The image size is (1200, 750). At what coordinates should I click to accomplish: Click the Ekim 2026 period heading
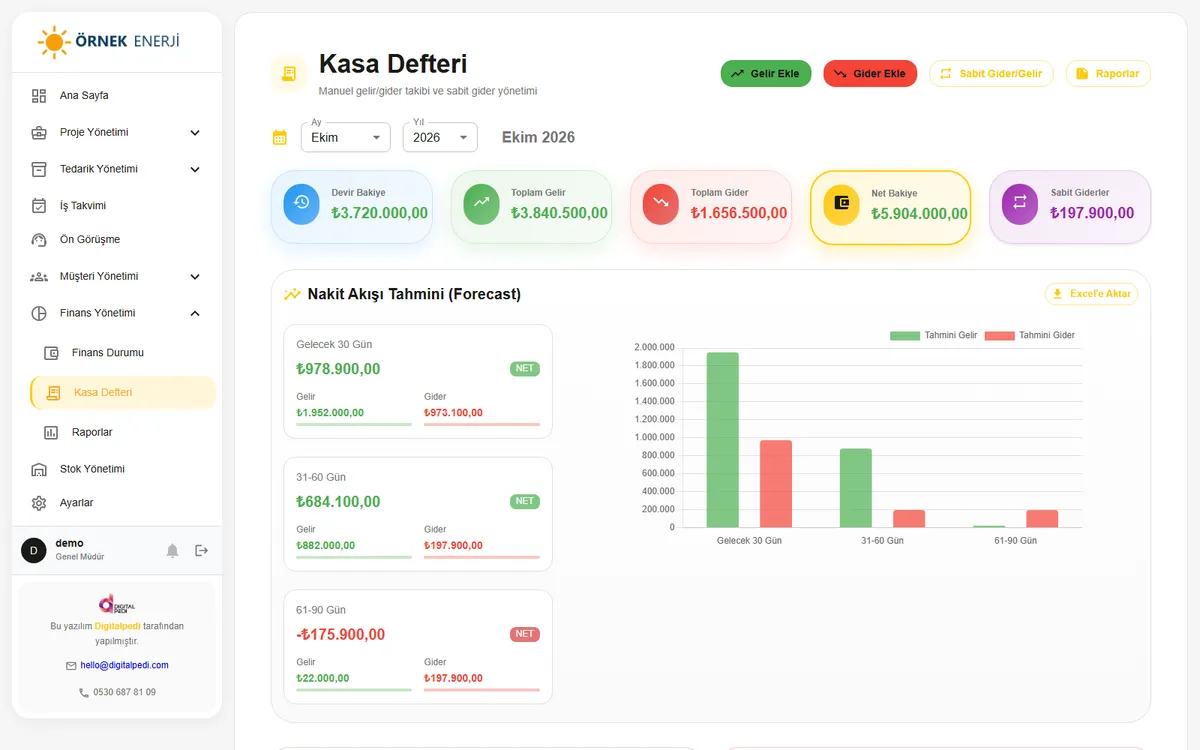click(x=538, y=138)
